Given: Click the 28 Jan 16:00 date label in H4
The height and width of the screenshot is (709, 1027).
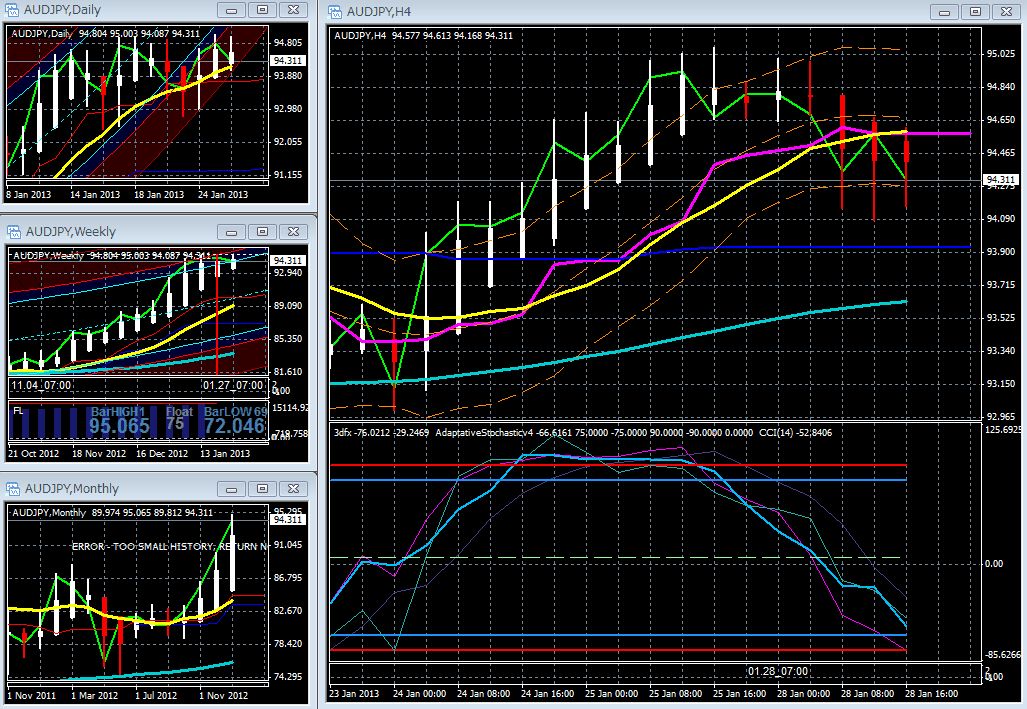Looking at the screenshot, I should [931, 694].
